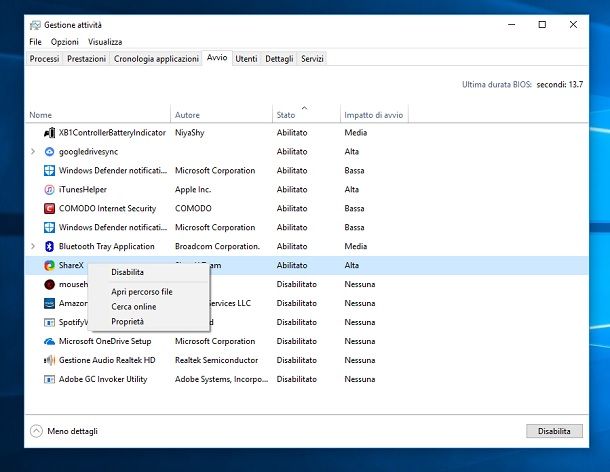Open the Visualizza menu

[x=105, y=42]
